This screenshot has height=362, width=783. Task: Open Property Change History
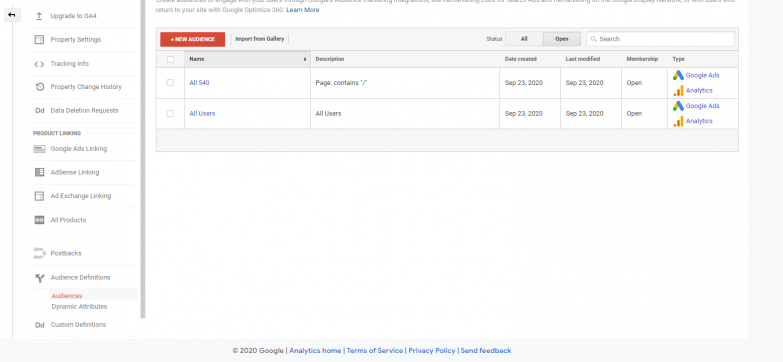[x=86, y=87]
